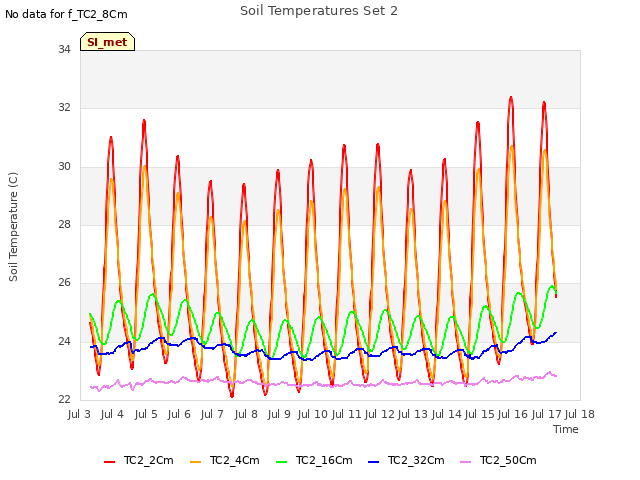The height and width of the screenshot is (480, 640).
Task: Click the Jul 7 x-axis tick label
Action: point(212,414)
